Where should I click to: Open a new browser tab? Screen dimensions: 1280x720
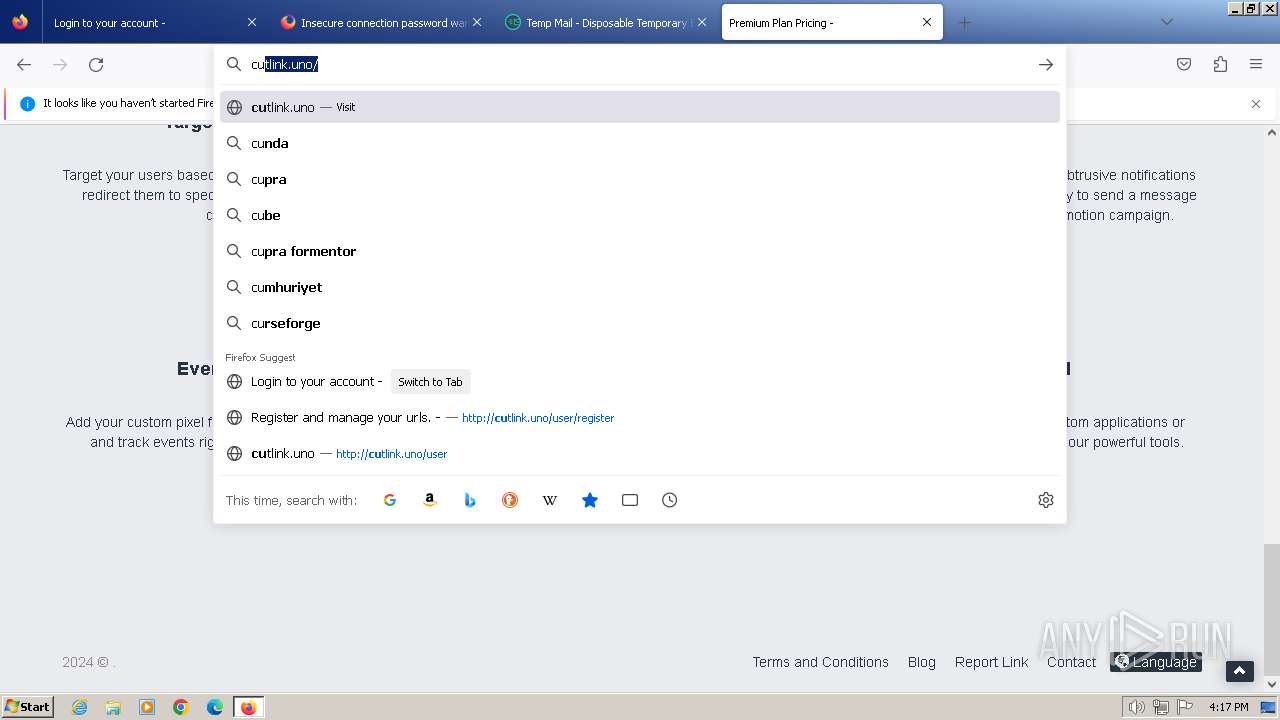964,22
